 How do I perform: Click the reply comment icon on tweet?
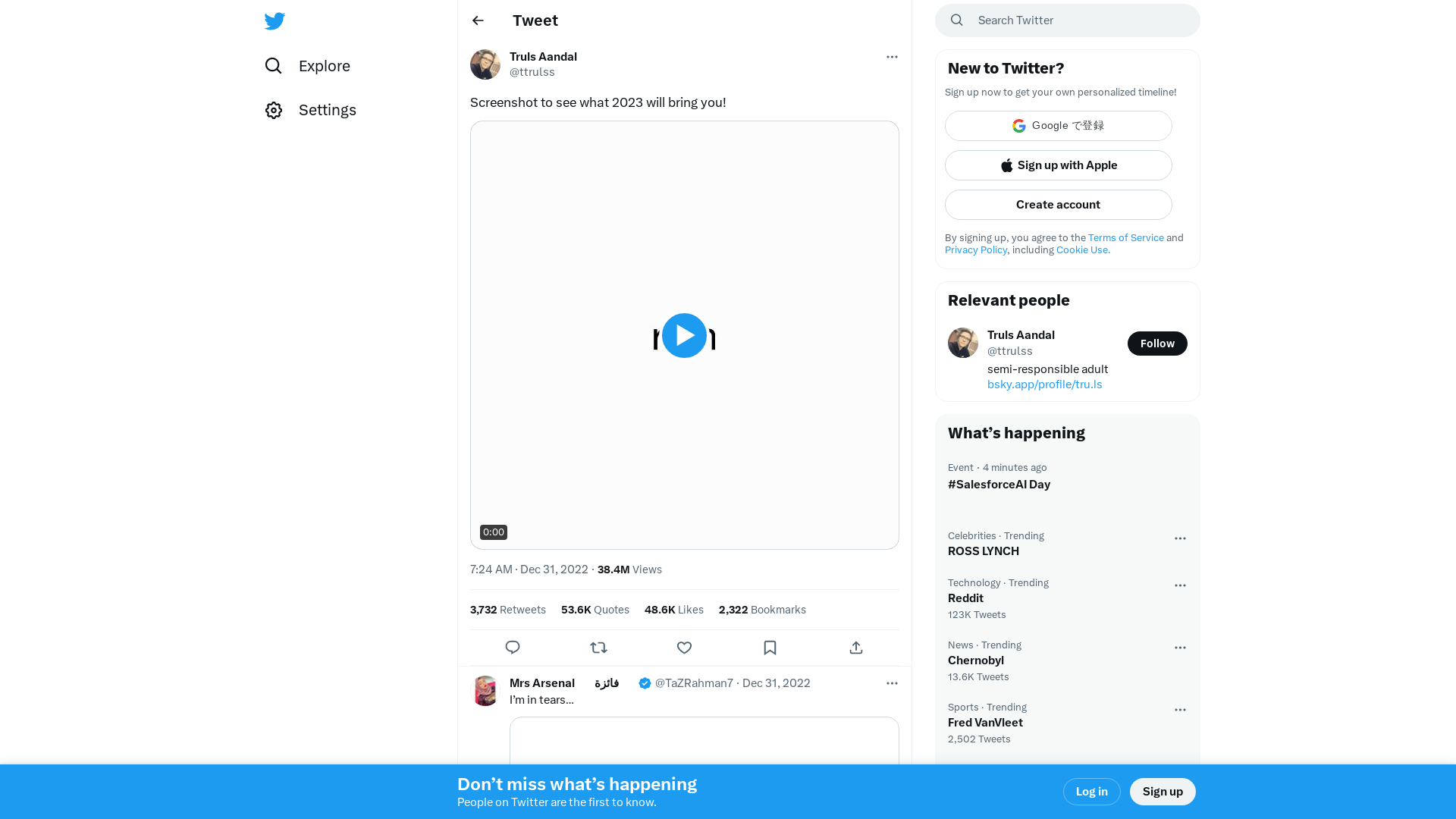click(x=513, y=648)
